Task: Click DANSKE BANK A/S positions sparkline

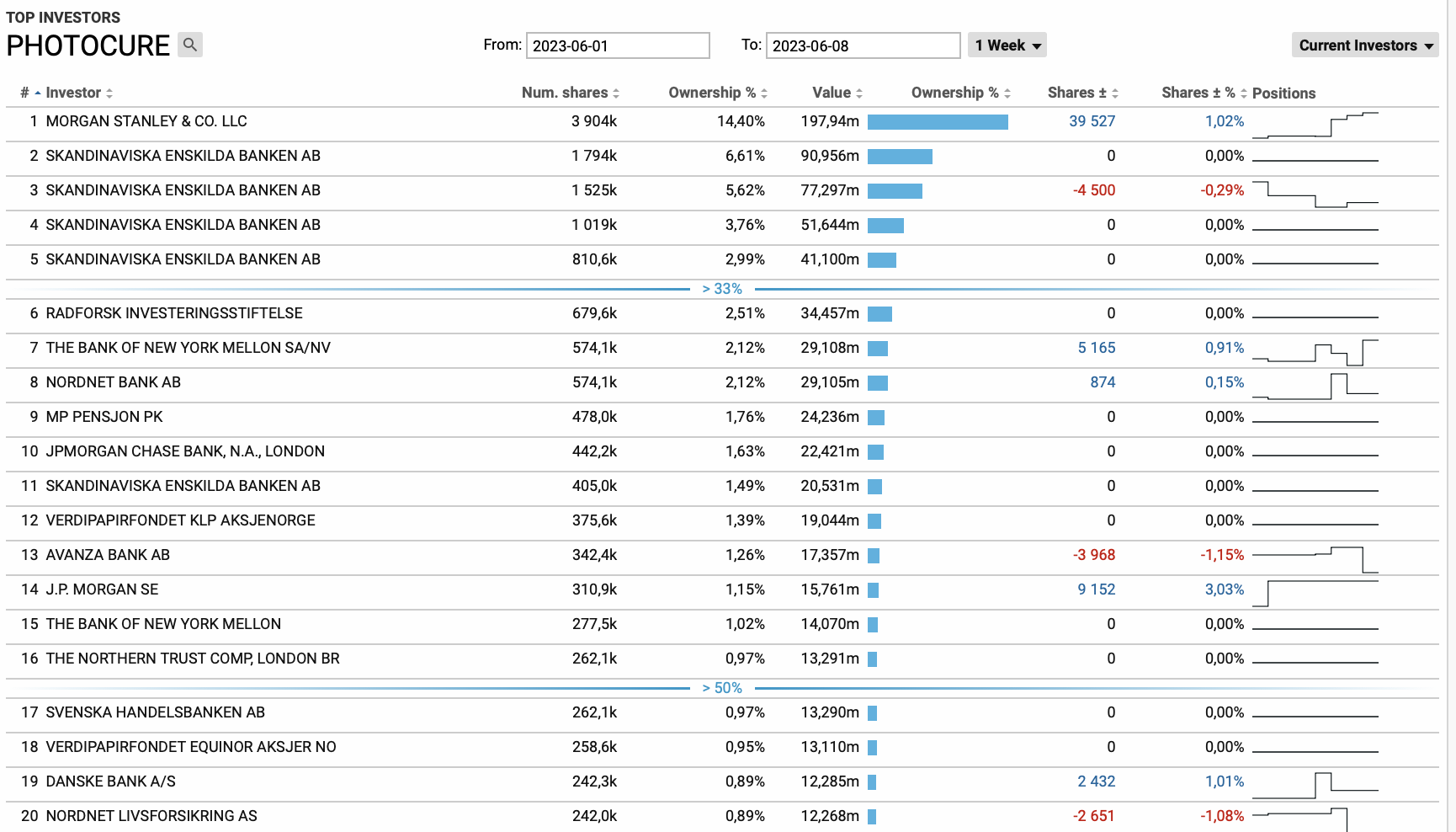Action: point(1315,785)
